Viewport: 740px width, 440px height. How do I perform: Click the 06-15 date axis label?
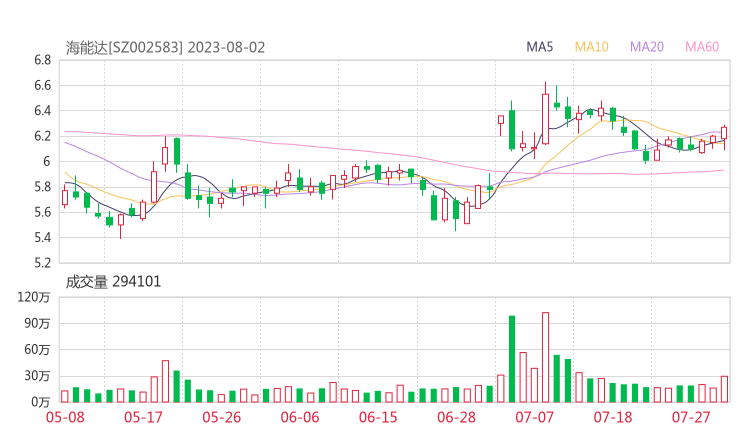pyautogui.click(x=378, y=417)
